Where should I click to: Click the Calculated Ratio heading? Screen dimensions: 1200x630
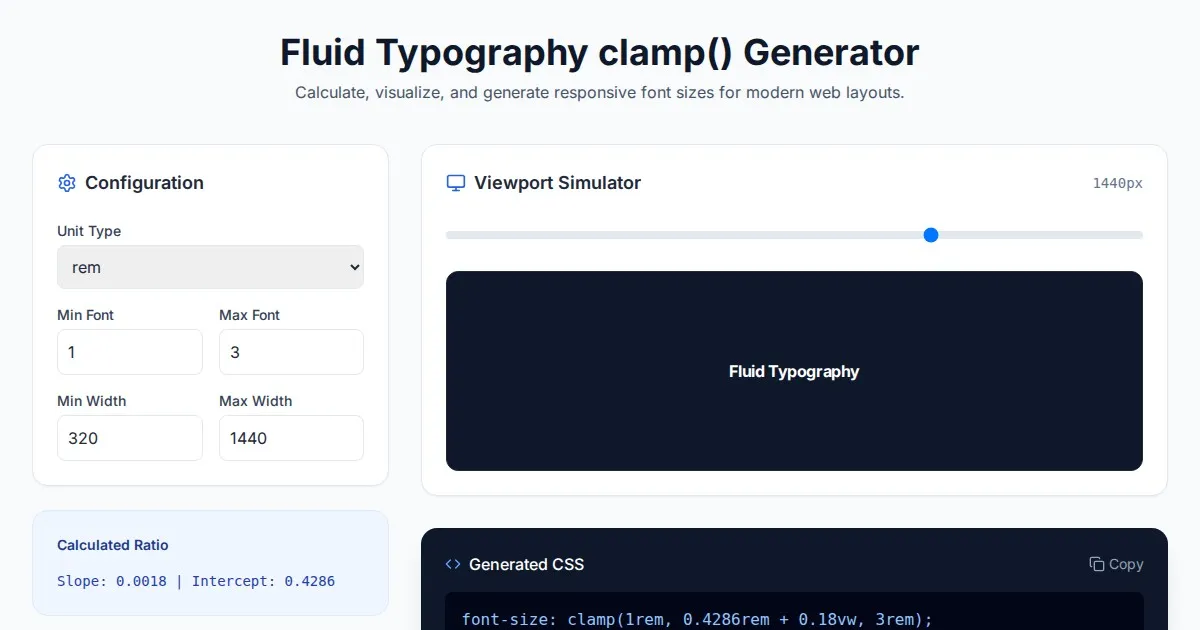(113, 545)
